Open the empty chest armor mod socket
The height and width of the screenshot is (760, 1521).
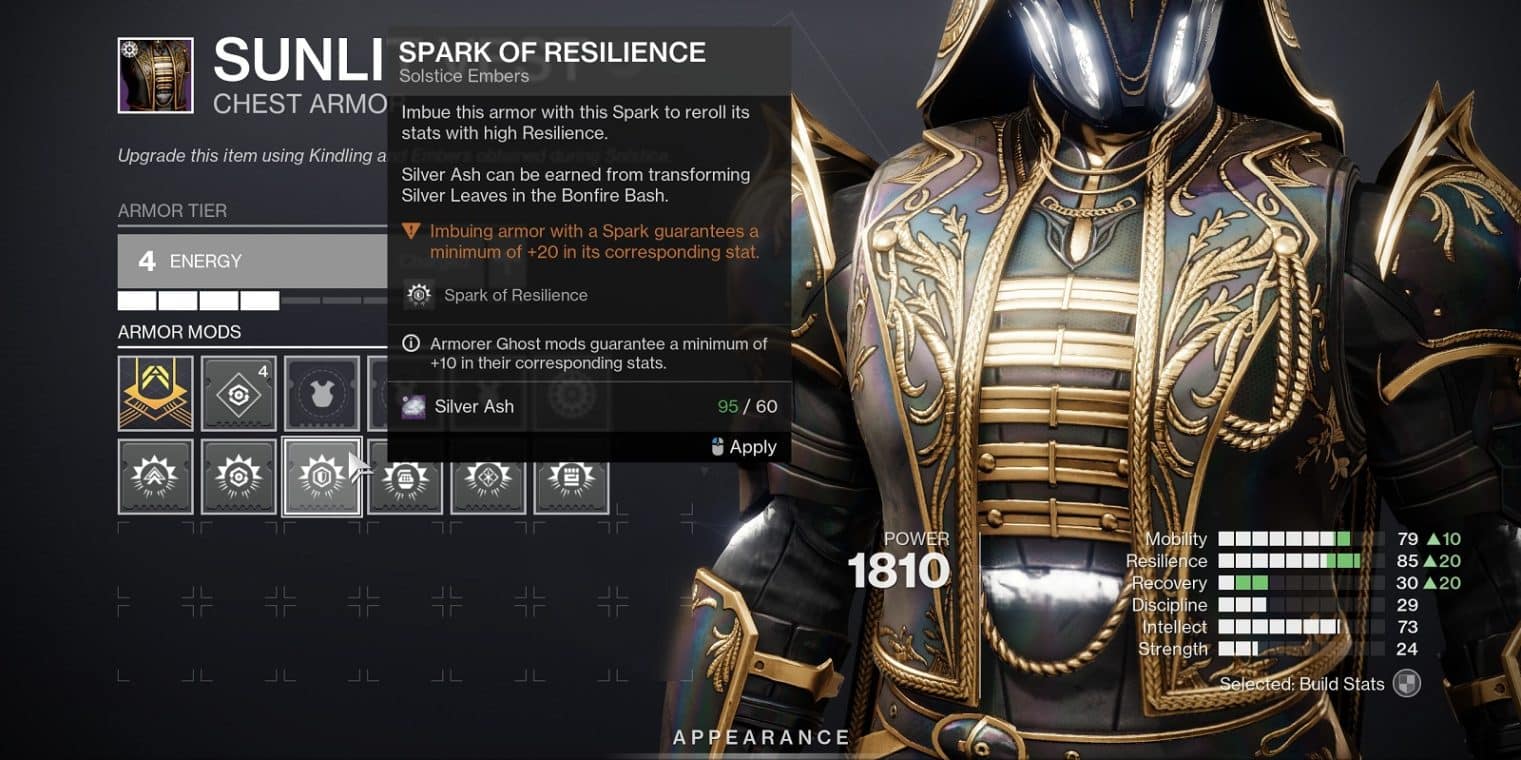pyautogui.click(x=322, y=393)
